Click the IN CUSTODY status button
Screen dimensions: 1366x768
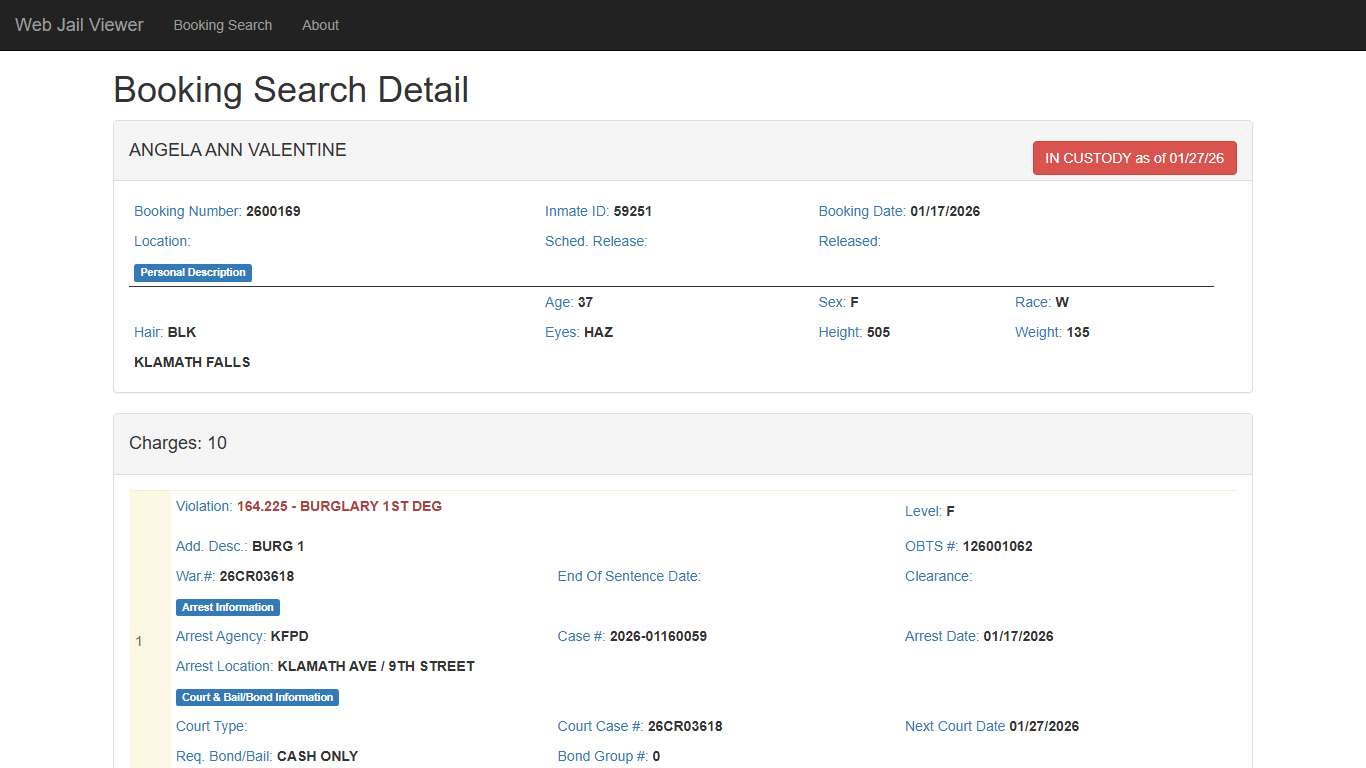pyautogui.click(x=1134, y=158)
